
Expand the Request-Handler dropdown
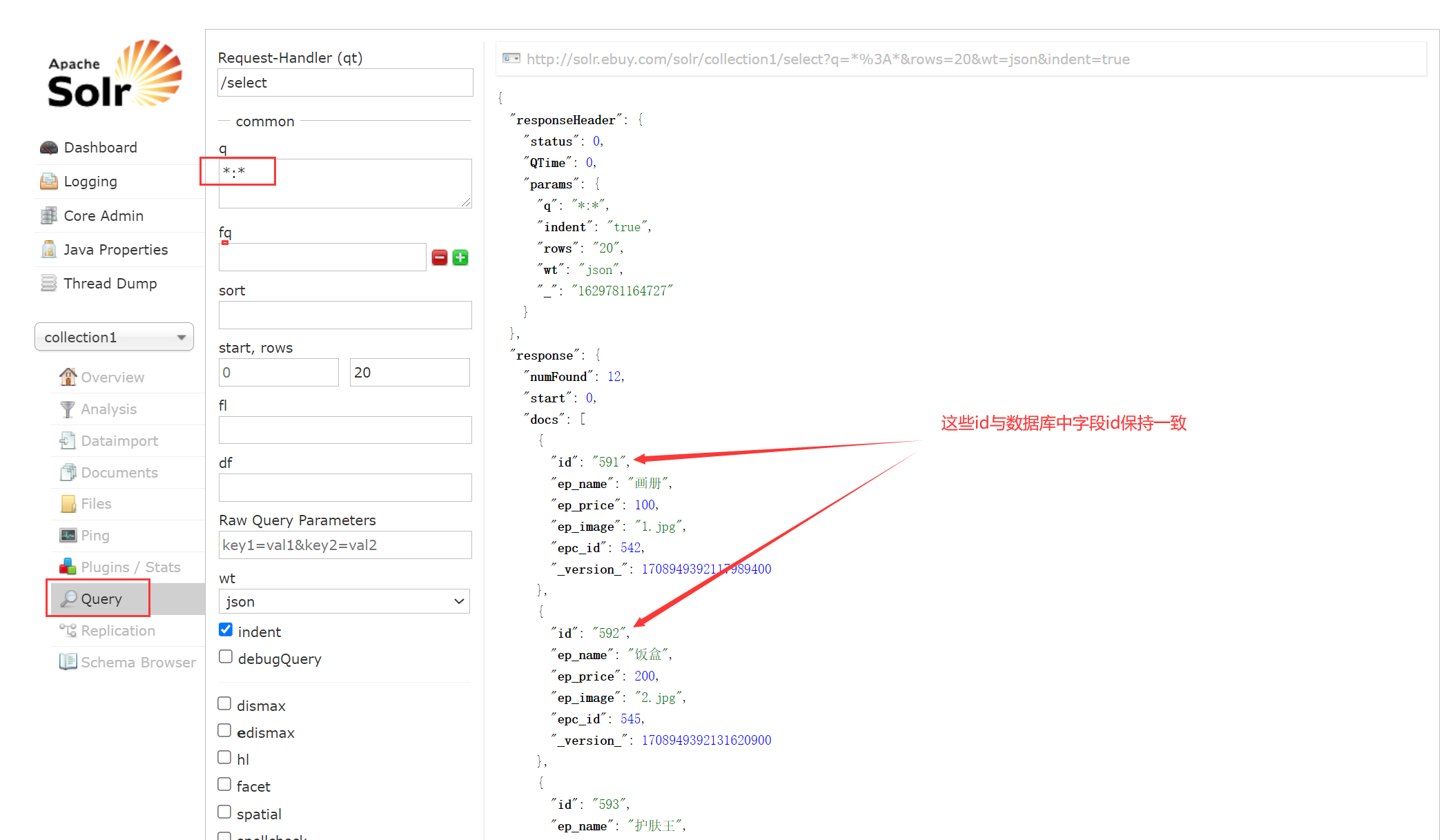345,83
